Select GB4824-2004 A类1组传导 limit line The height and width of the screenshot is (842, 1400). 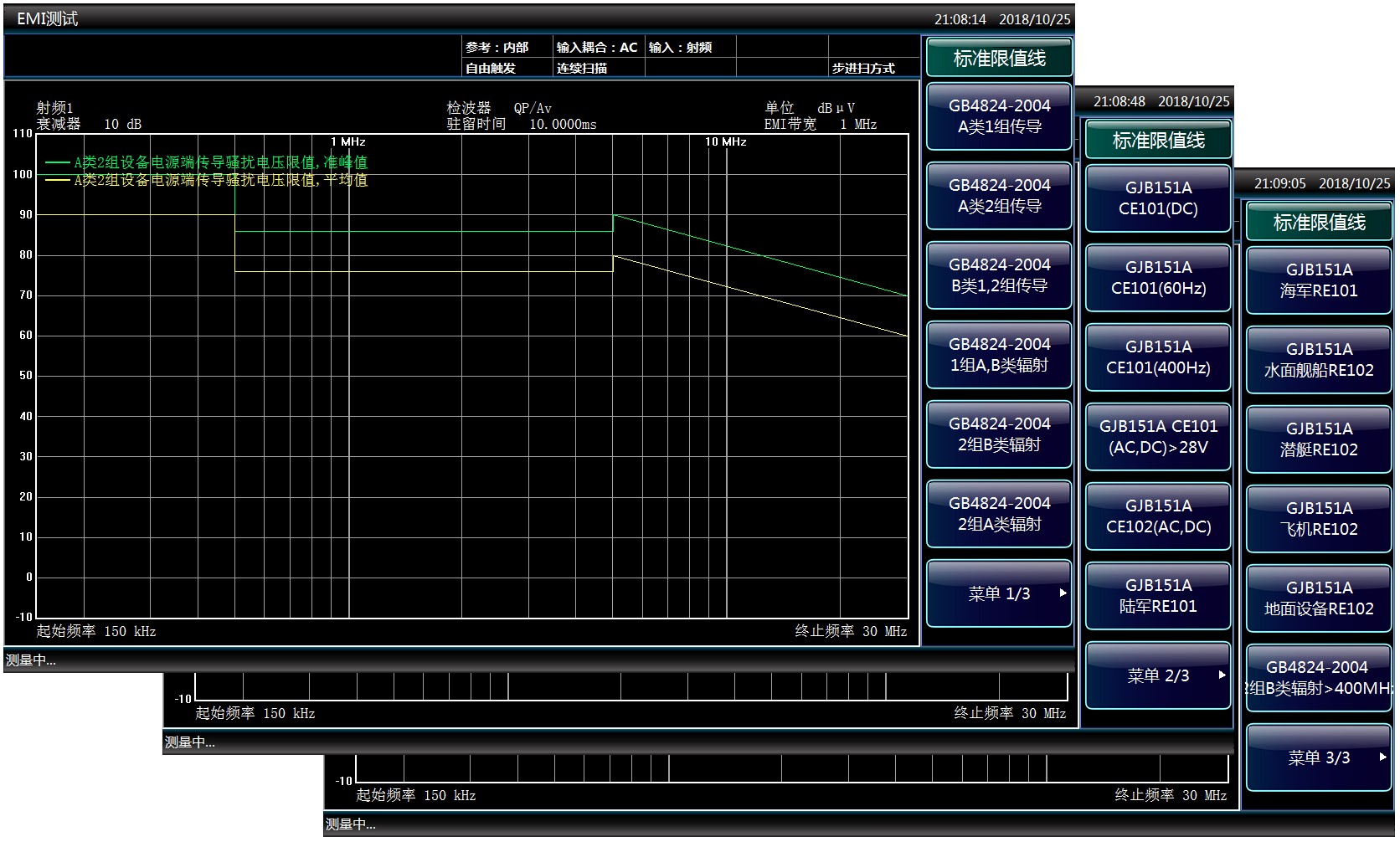(999, 116)
